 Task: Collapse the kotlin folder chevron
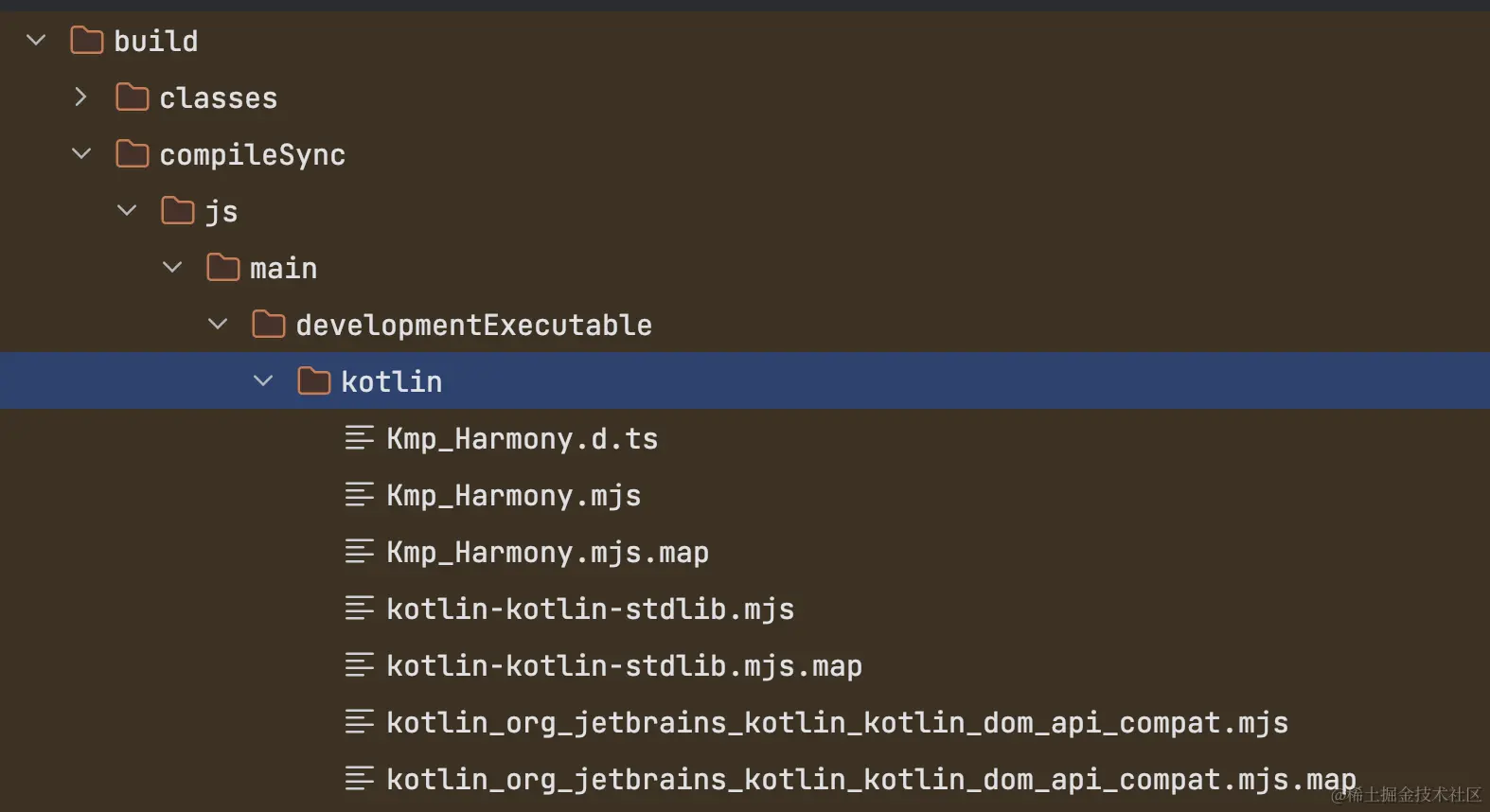click(x=263, y=381)
